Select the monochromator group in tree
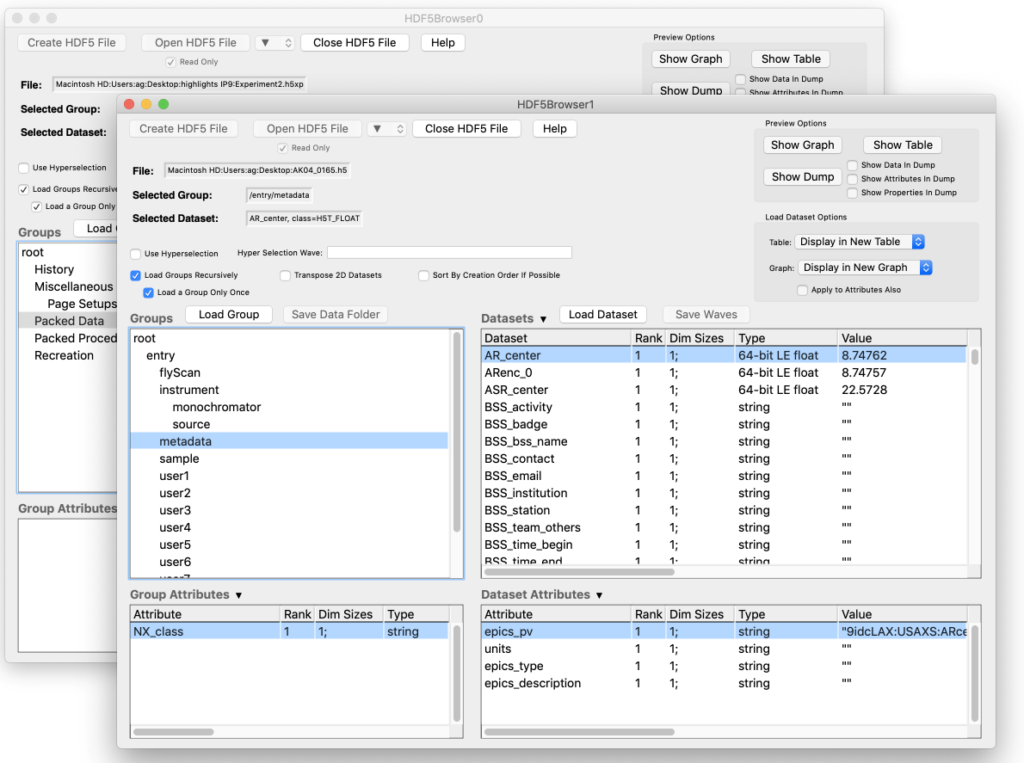The image size is (1024, 763). point(216,407)
